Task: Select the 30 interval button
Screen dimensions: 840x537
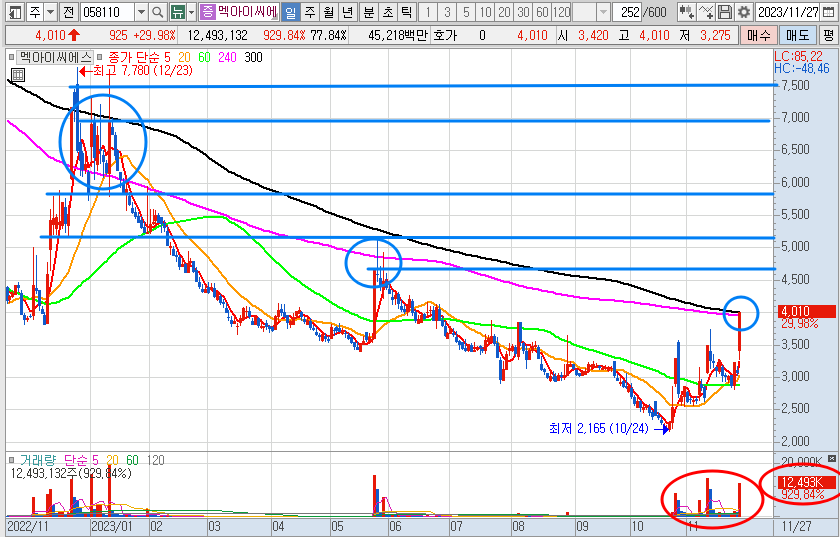Action: [x=523, y=11]
